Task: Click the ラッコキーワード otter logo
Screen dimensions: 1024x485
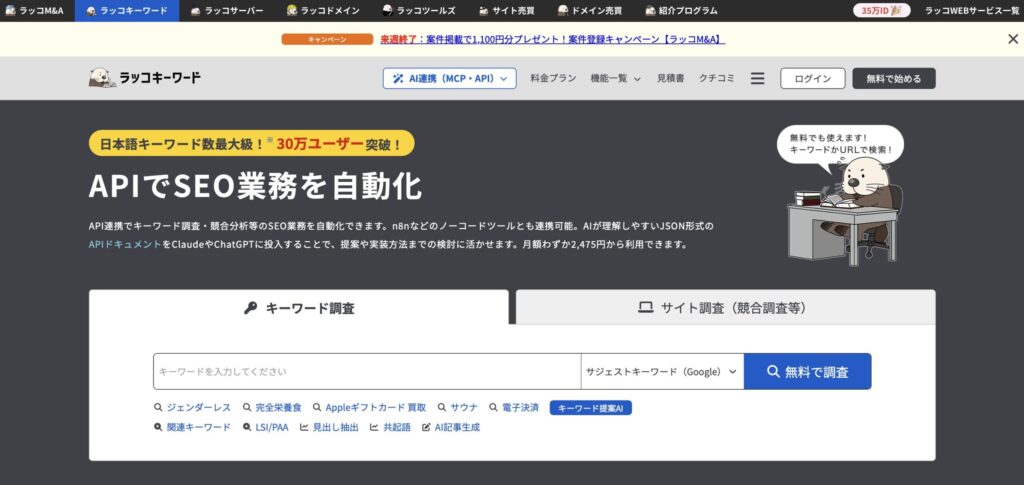Action: tap(145, 78)
